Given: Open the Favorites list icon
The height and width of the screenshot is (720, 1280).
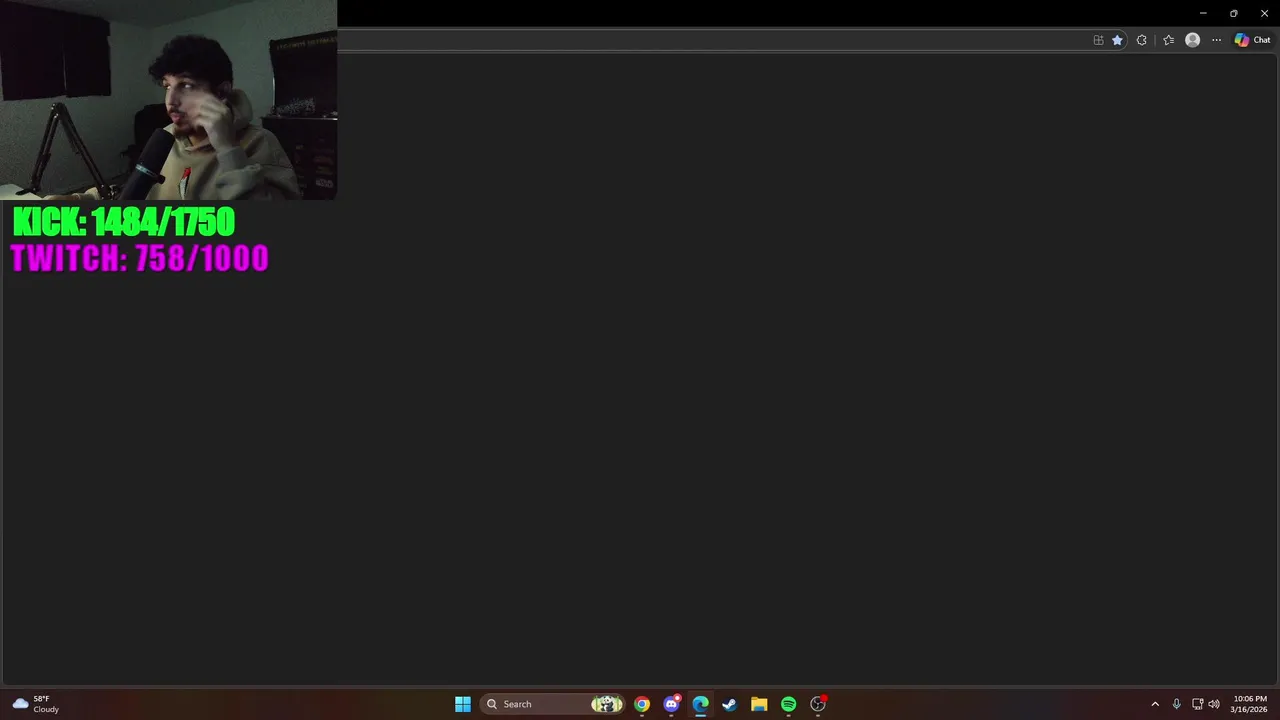Looking at the screenshot, I should pyautogui.click(x=1168, y=40).
